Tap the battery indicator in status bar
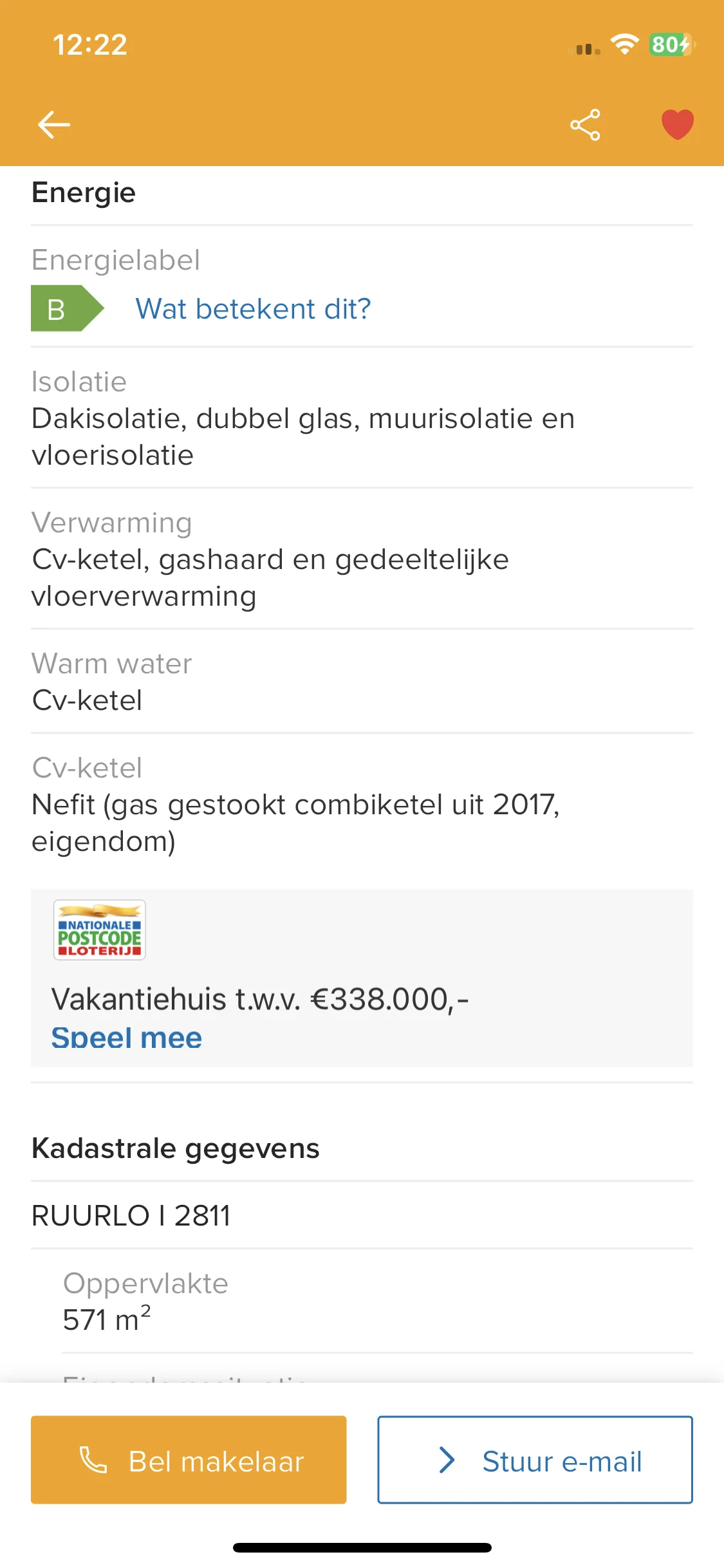 pyautogui.click(x=672, y=44)
